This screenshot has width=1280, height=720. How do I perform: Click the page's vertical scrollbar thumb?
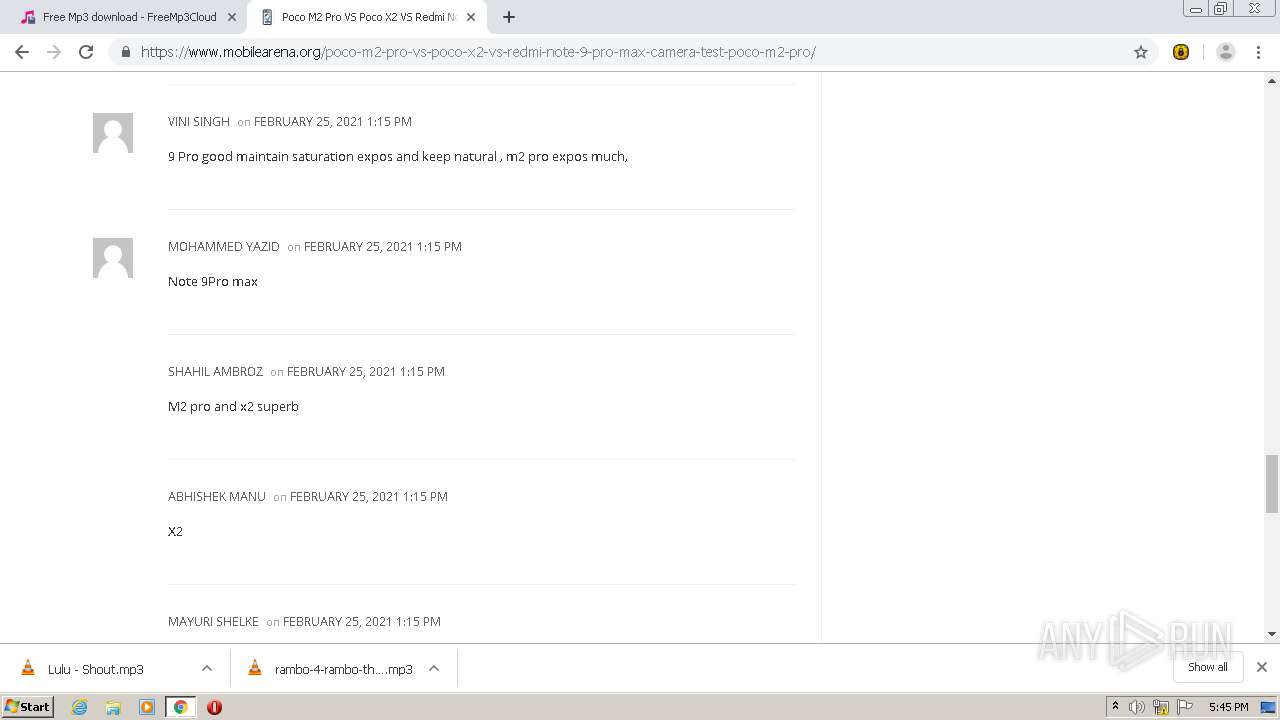pyautogui.click(x=1272, y=483)
